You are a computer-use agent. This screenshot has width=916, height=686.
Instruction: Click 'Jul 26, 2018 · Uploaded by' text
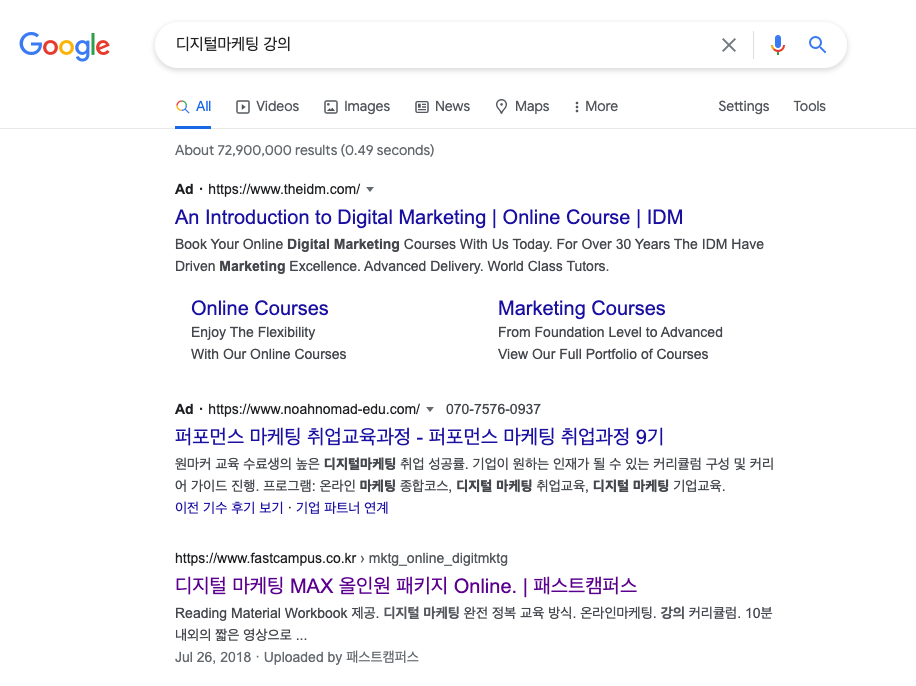coord(258,657)
